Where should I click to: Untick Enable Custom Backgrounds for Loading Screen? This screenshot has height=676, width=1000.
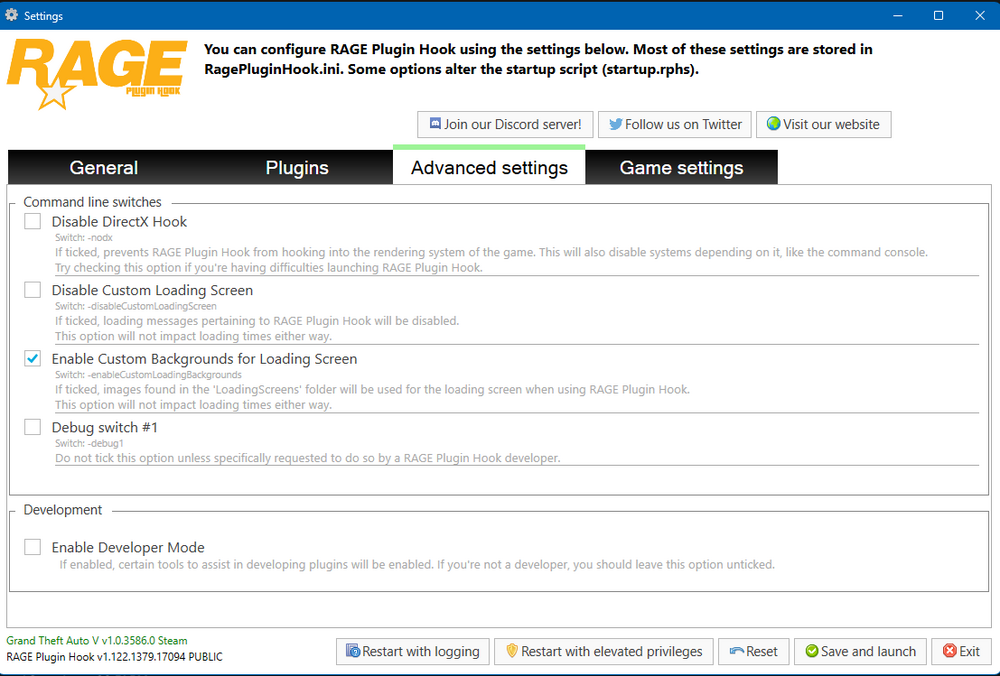click(x=33, y=358)
